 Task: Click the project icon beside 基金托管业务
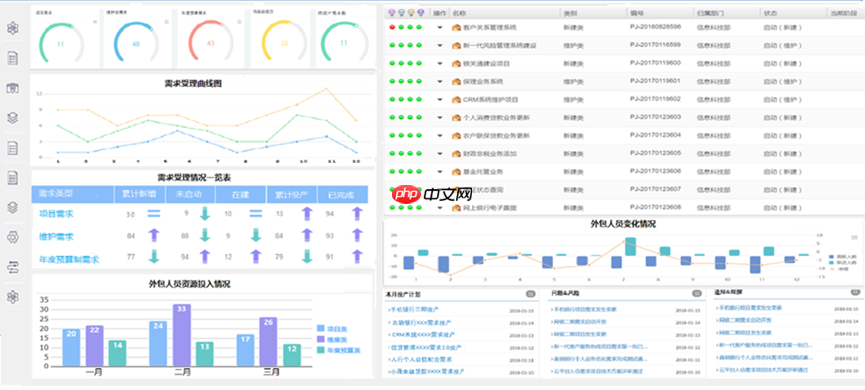tap(456, 172)
